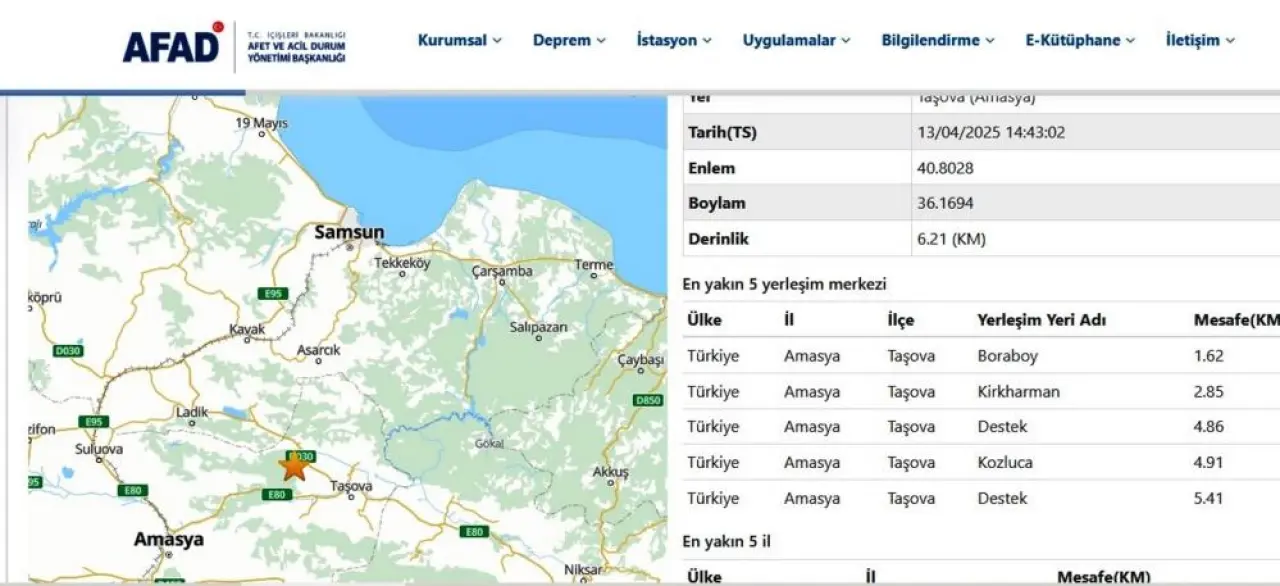Click the Yerleşim Yeri Adı column header

click(x=1041, y=320)
